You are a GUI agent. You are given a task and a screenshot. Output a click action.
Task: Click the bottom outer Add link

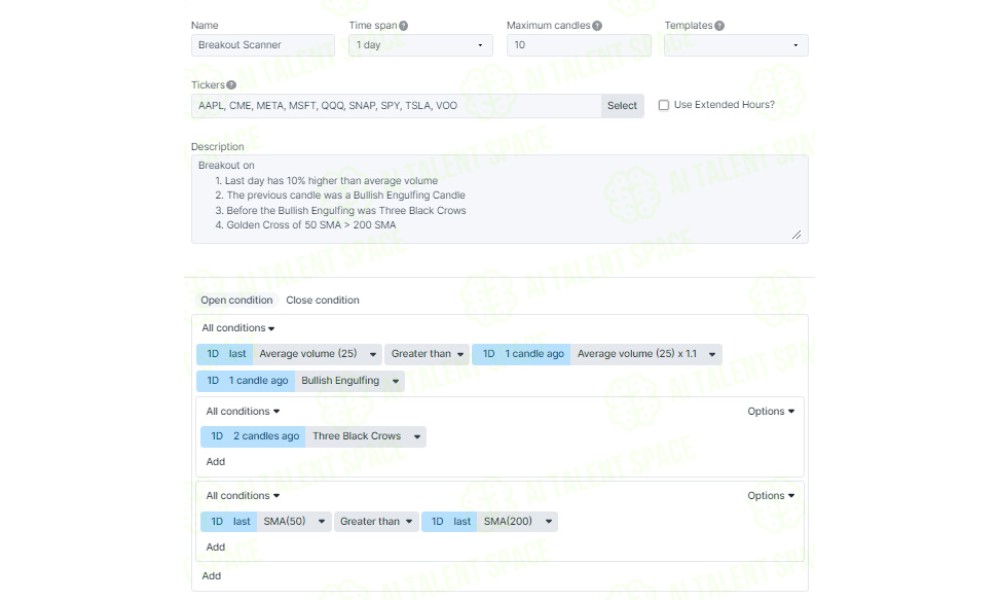tap(211, 576)
